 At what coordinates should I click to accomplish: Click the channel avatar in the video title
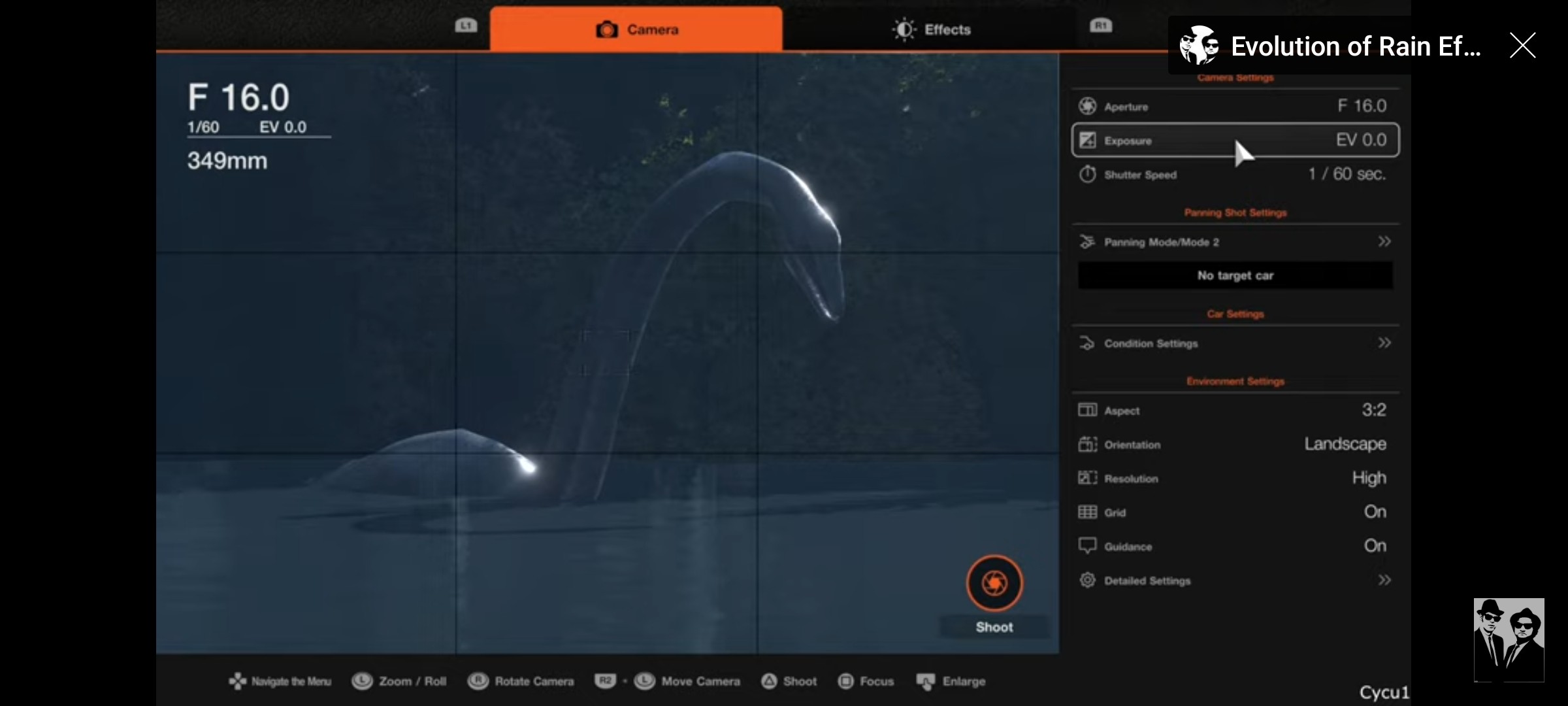click(x=1199, y=46)
